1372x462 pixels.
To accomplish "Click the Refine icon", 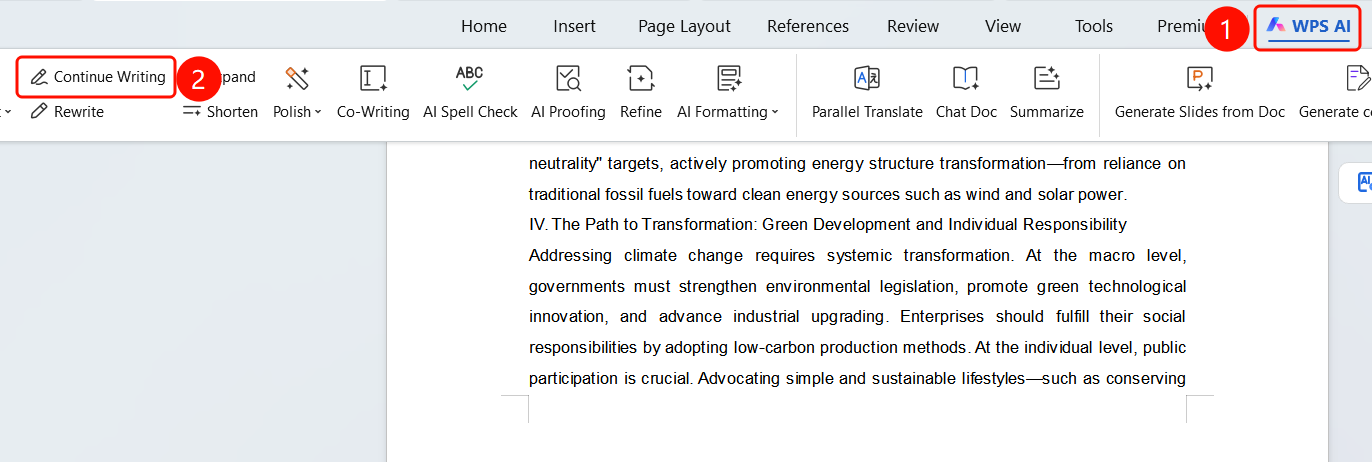I will point(641,78).
